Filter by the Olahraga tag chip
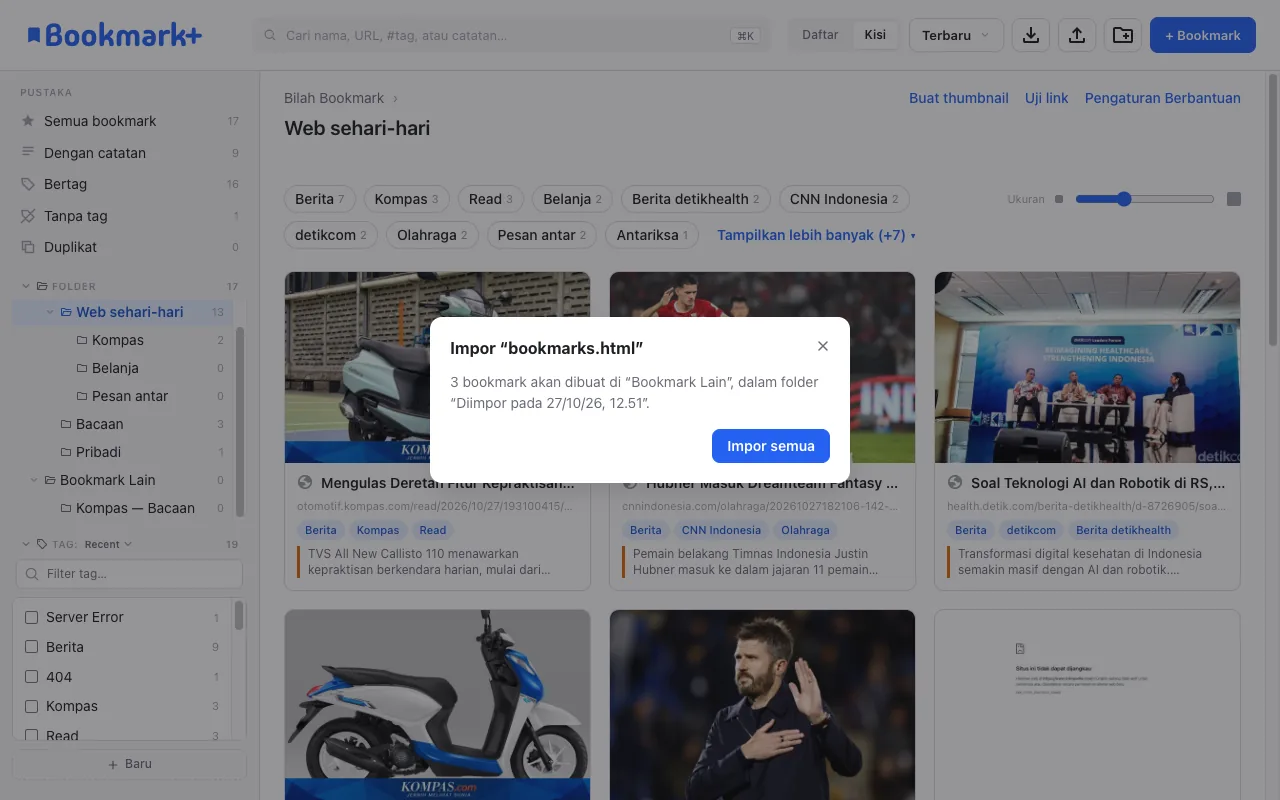This screenshot has height=800, width=1280. [x=432, y=235]
